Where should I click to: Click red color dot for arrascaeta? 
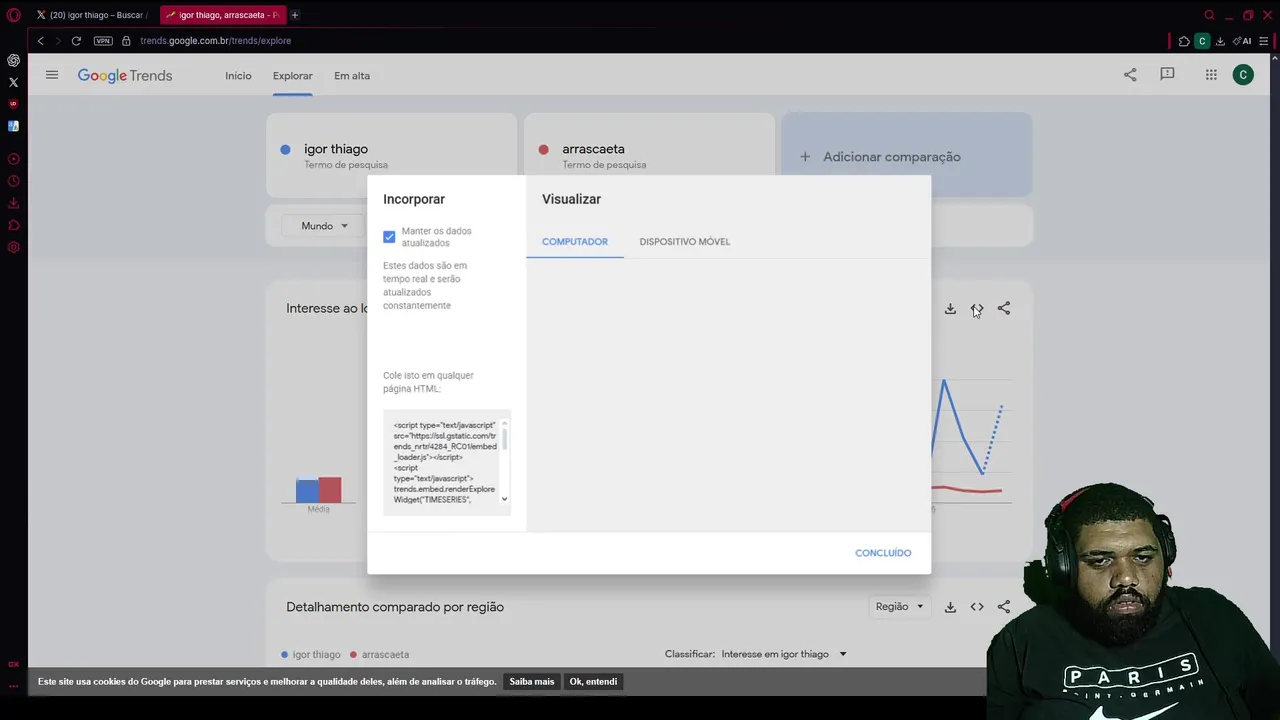click(x=543, y=150)
